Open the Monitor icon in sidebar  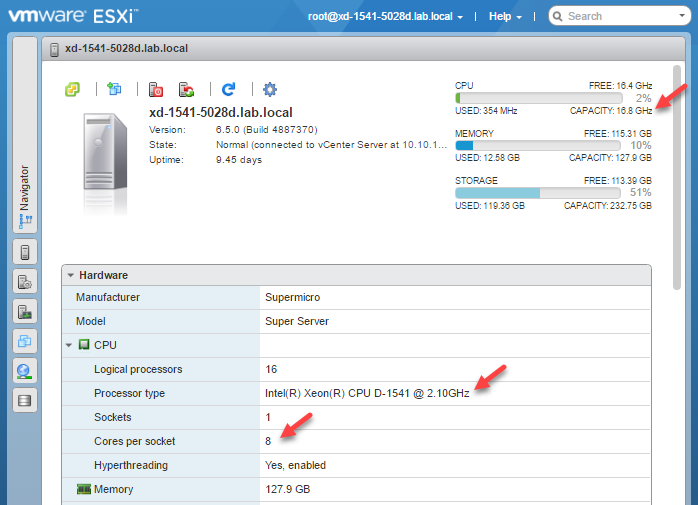tap(25, 312)
